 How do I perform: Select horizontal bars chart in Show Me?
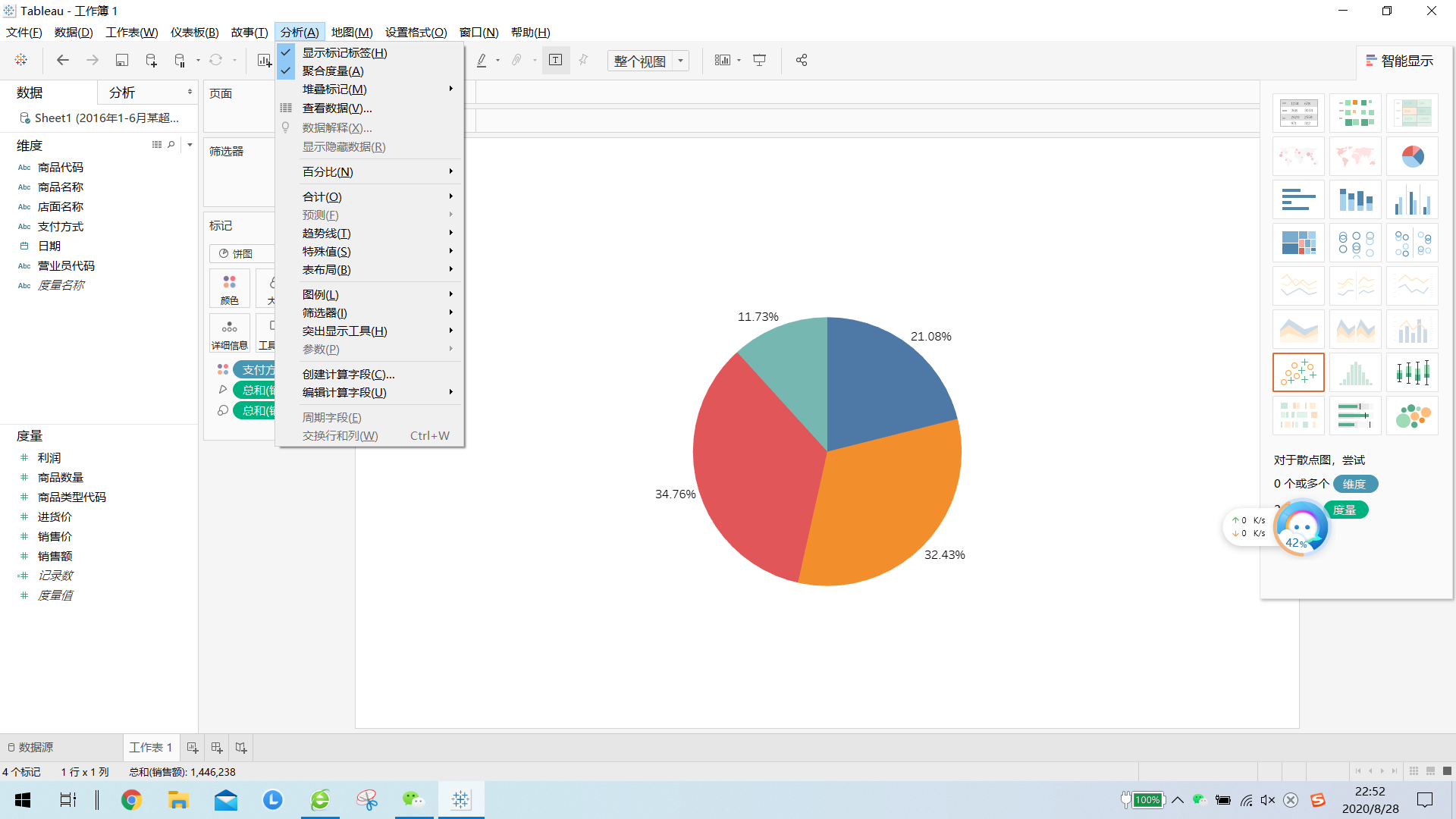pyautogui.click(x=1298, y=199)
